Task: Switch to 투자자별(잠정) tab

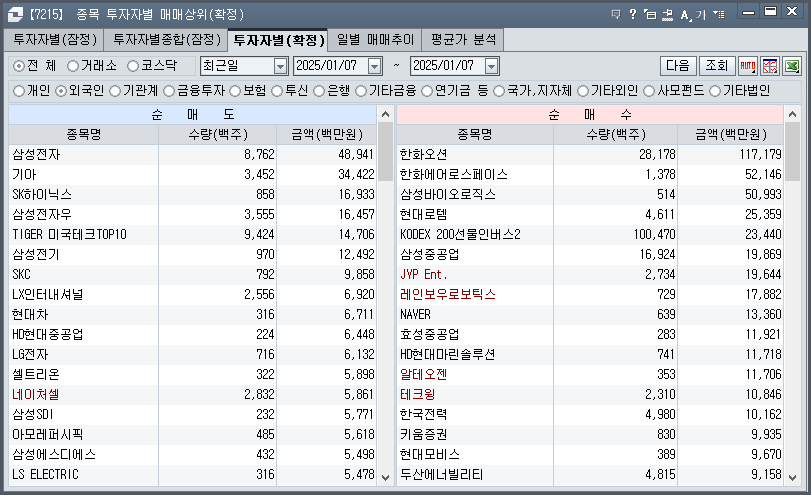Action: [54, 40]
